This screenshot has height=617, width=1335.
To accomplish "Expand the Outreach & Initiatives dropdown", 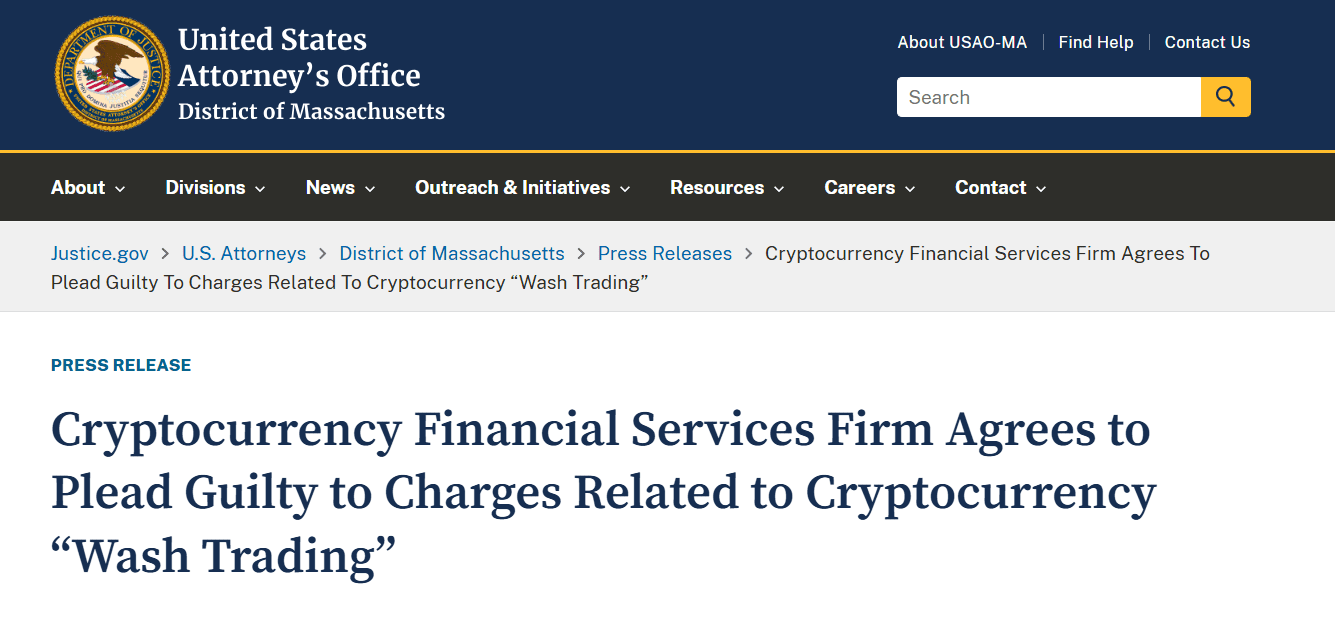I will click(522, 187).
